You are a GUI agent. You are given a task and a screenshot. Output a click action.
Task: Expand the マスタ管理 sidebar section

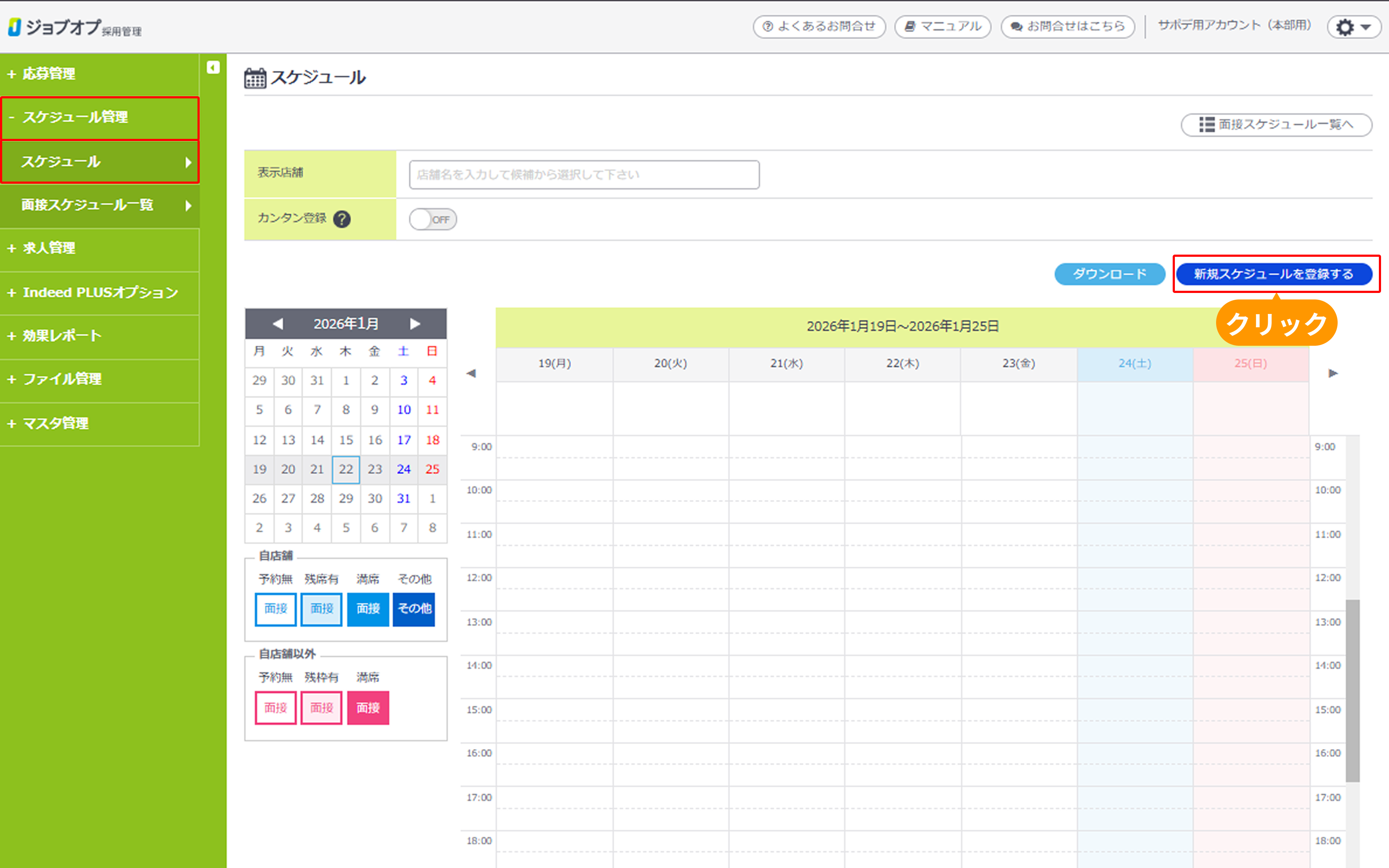(x=55, y=423)
